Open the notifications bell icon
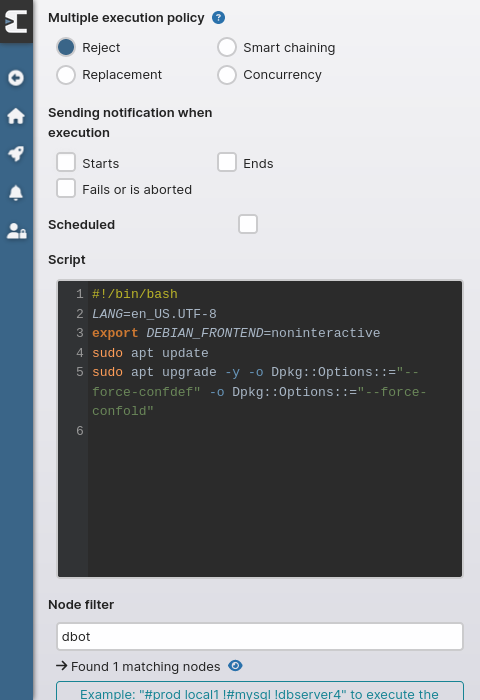 pyautogui.click(x=16, y=193)
